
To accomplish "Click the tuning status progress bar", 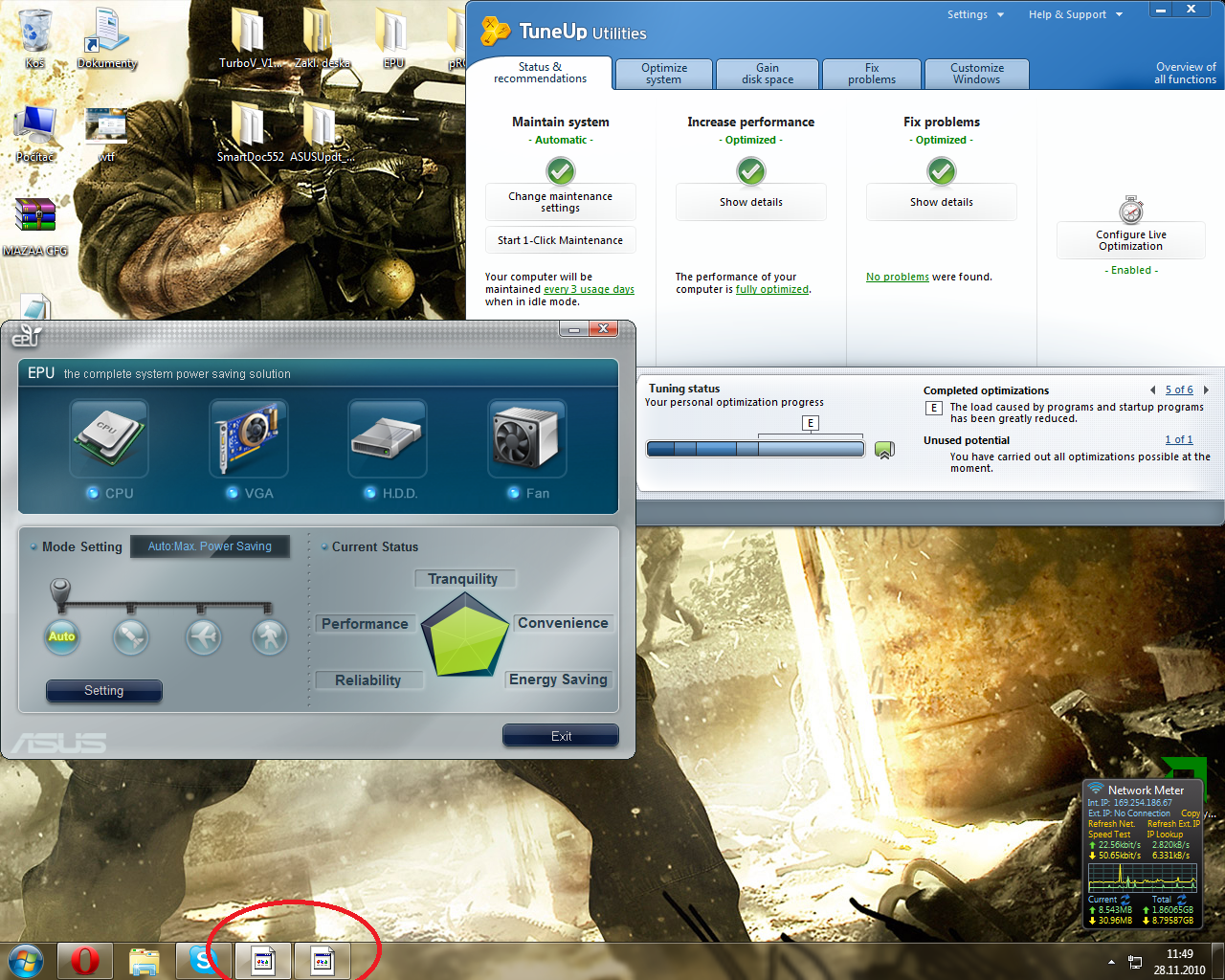I will (755, 450).
